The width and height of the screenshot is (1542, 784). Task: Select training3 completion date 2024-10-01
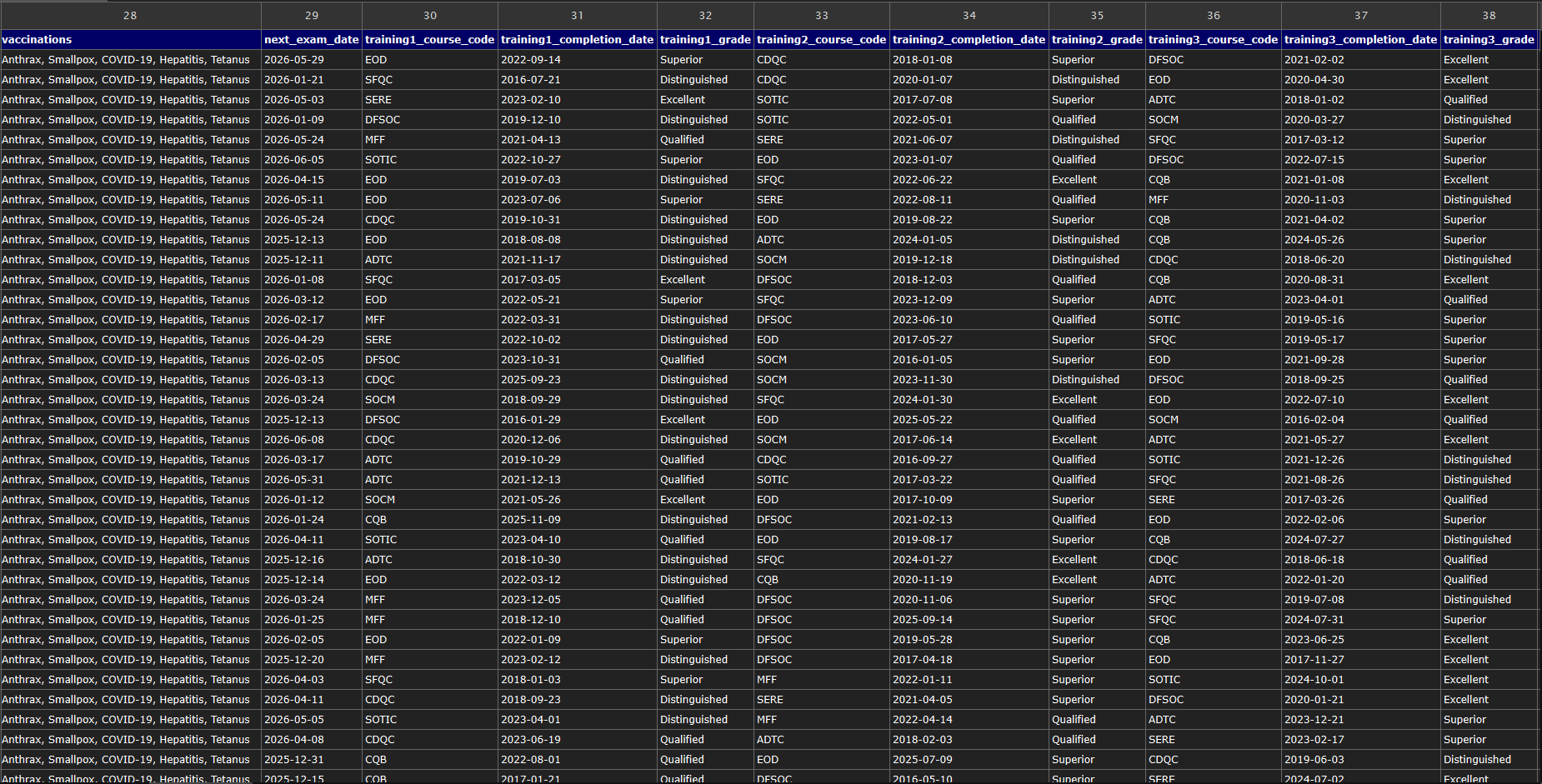click(x=1314, y=680)
